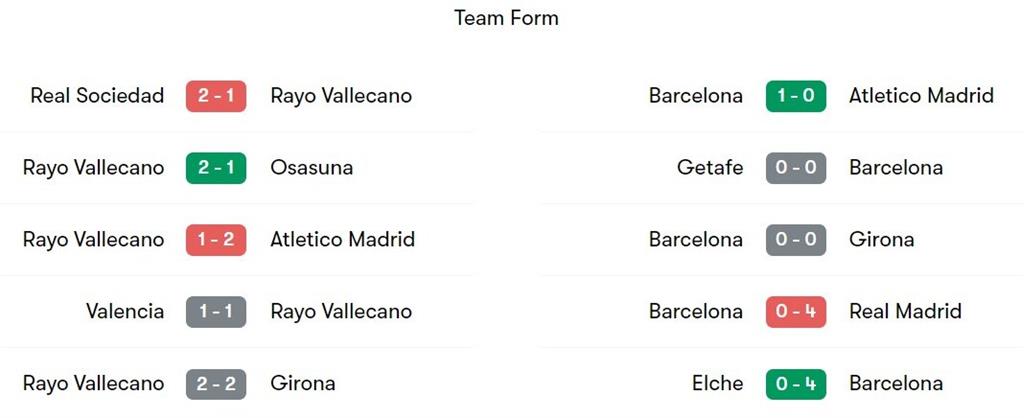
Task: Click the 1-1 Valencia match score badge
Action: (x=215, y=312)
